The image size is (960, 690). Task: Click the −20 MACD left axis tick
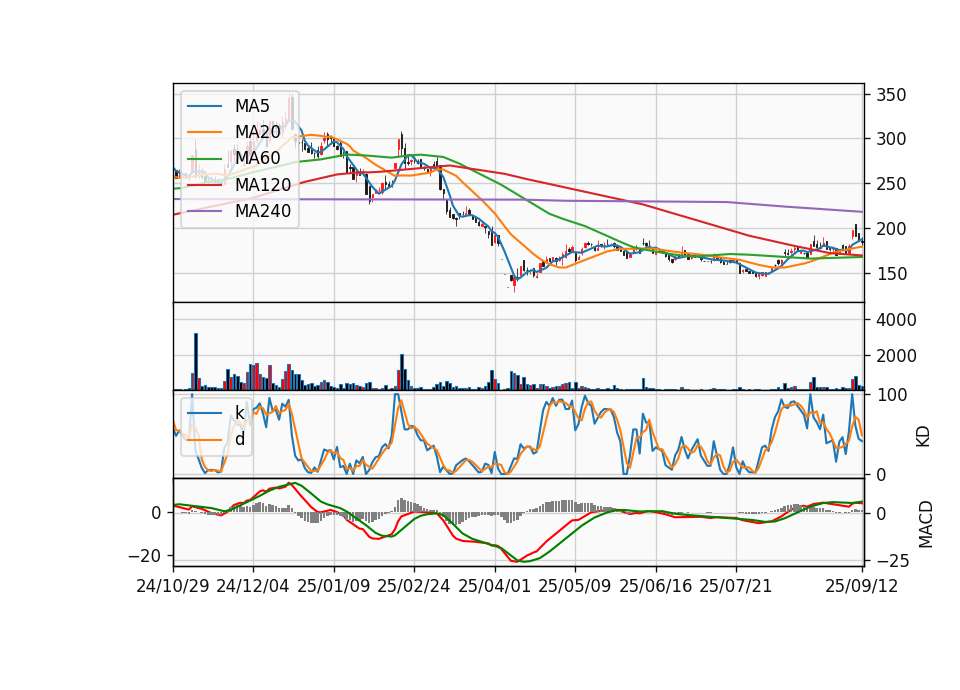coord(144,555)
